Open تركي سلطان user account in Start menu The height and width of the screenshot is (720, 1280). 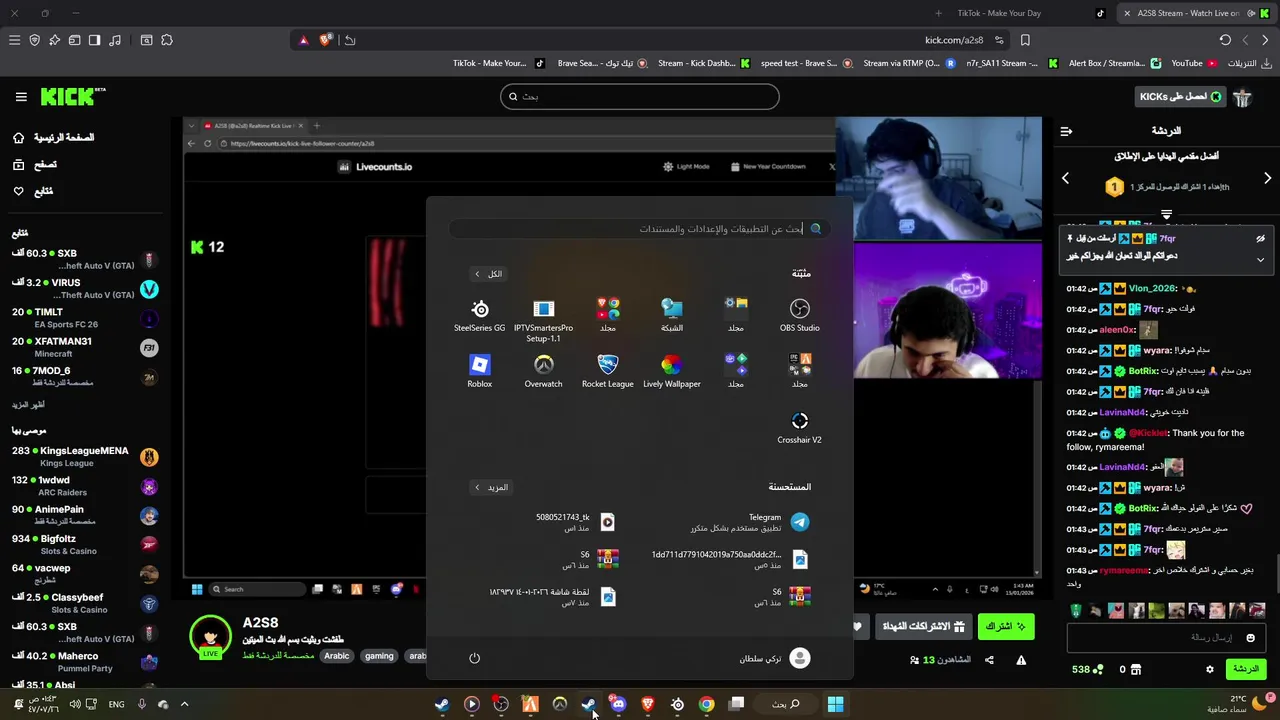coord(775,658)
